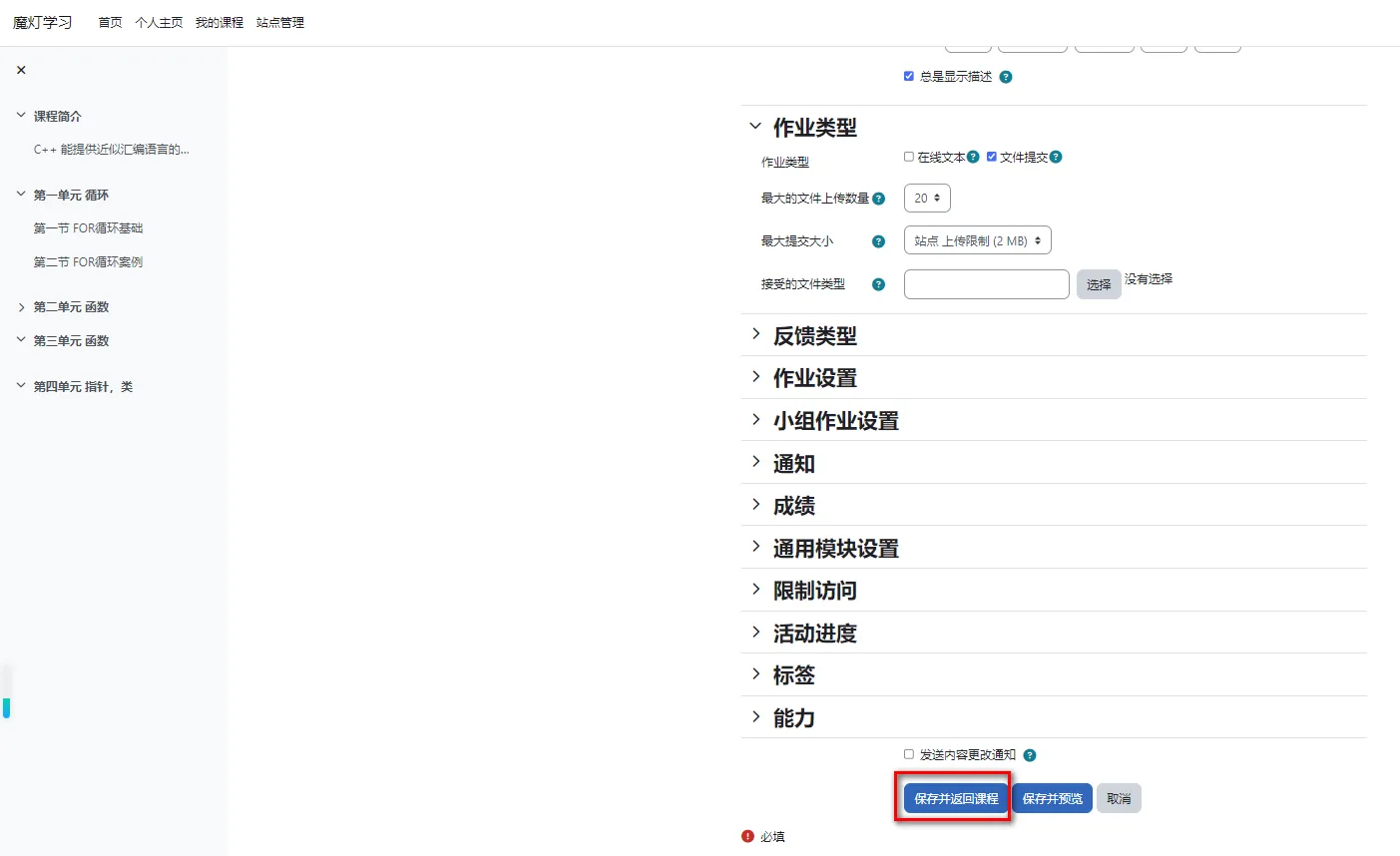Screen dimensions: 1400x856
Task: Open help icon next to 在线文本
Action: click(973, 157)
